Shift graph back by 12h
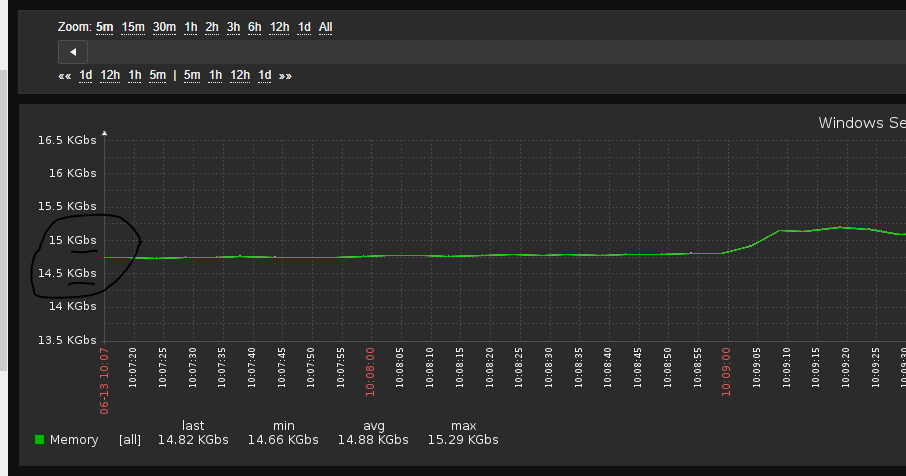 [x=110, y=75]
